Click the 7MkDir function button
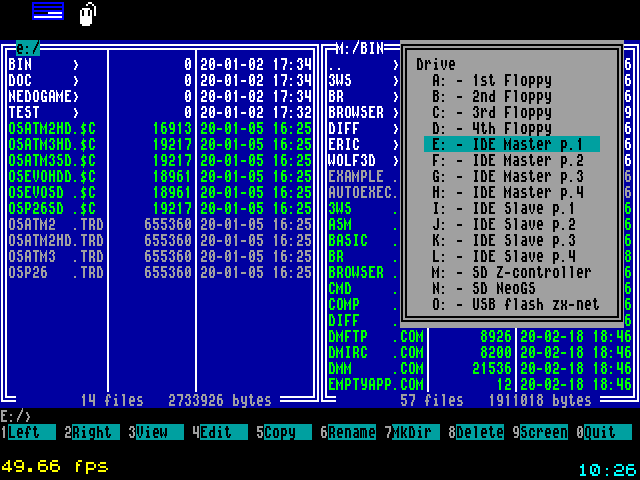The height and width of the screenshot is (480, 640). coord(416,432)
